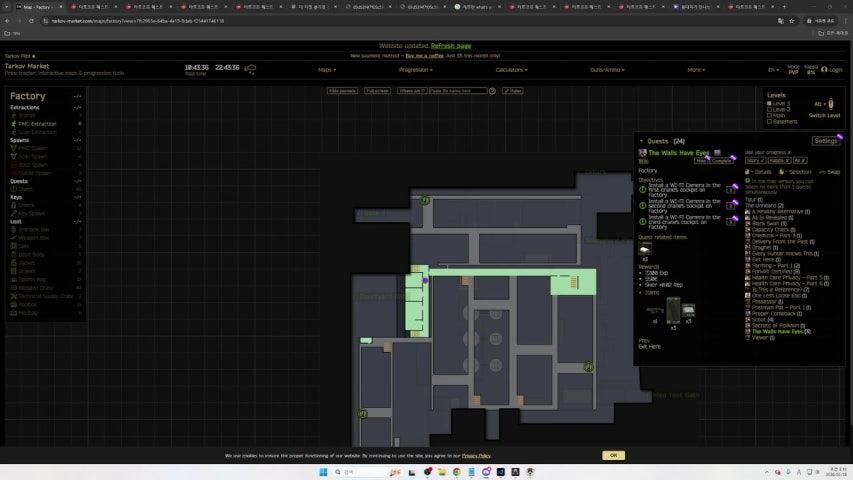Click the Safe loot icon

(14, 246)
